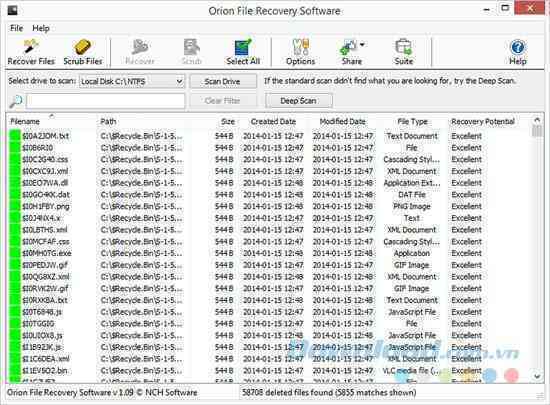Sort by Created Date column
Image resolution: width=550 pixels, height=405 pixels.
tap(273, 122)
